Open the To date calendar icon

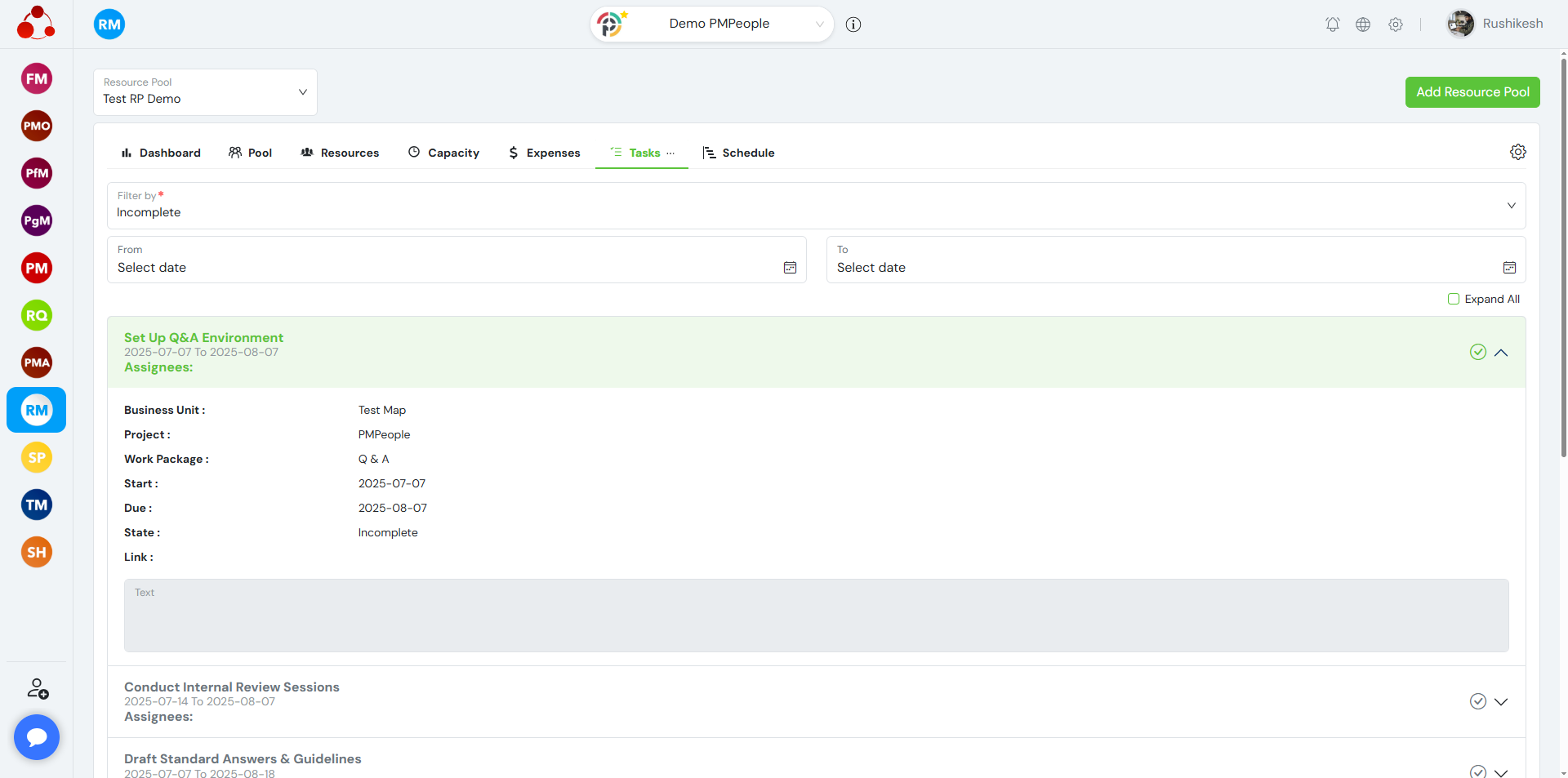[1509, 268]
